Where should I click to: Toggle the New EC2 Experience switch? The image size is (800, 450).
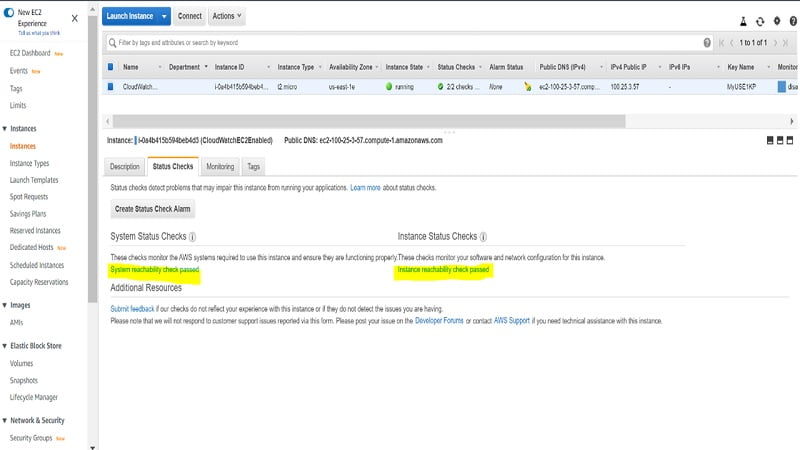pos(9,12)
